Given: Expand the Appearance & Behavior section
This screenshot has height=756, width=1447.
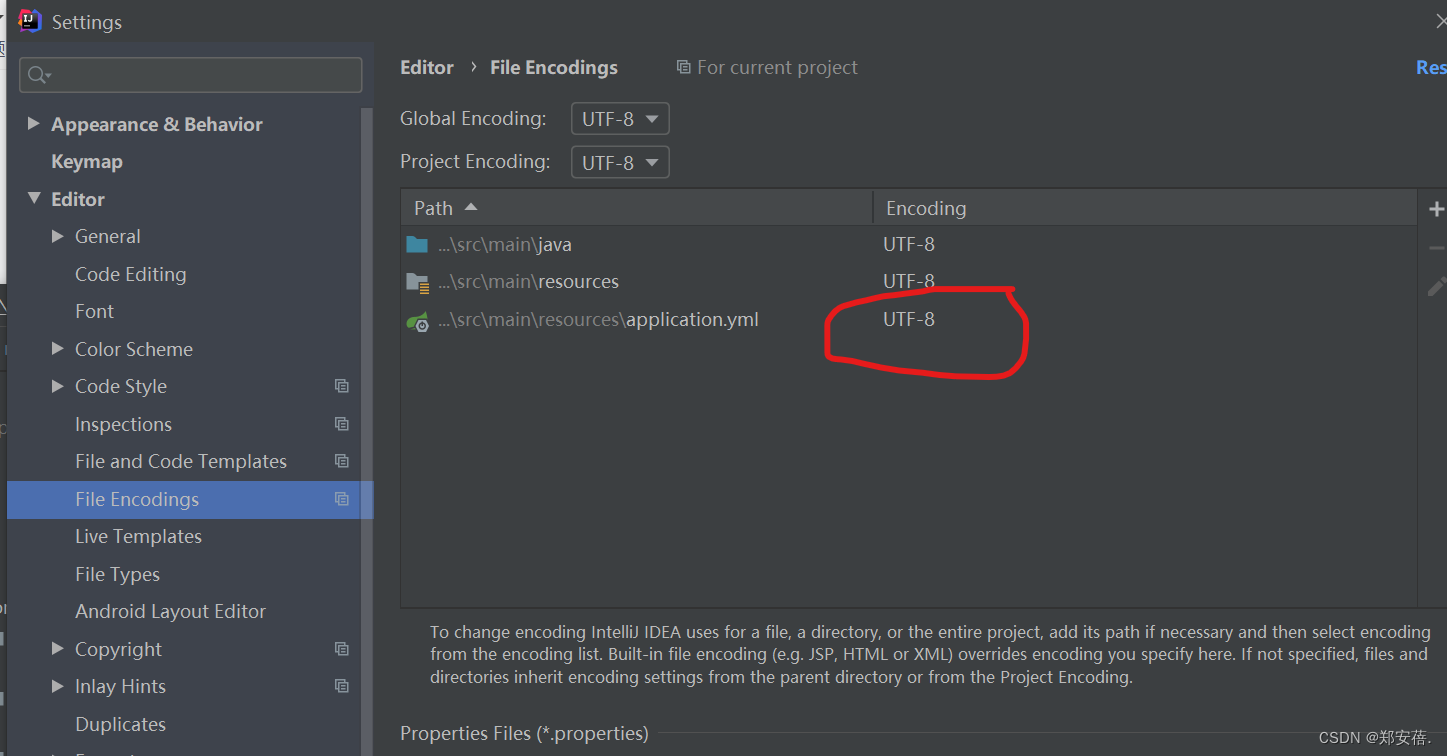Looking at the screenshot, I should [34, 123].
